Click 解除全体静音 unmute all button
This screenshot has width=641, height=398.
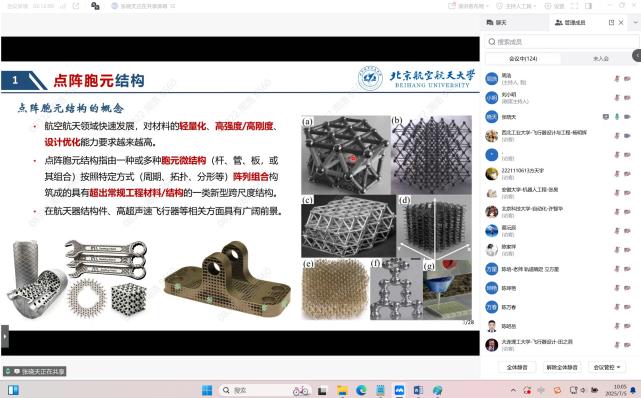point(562,367)
